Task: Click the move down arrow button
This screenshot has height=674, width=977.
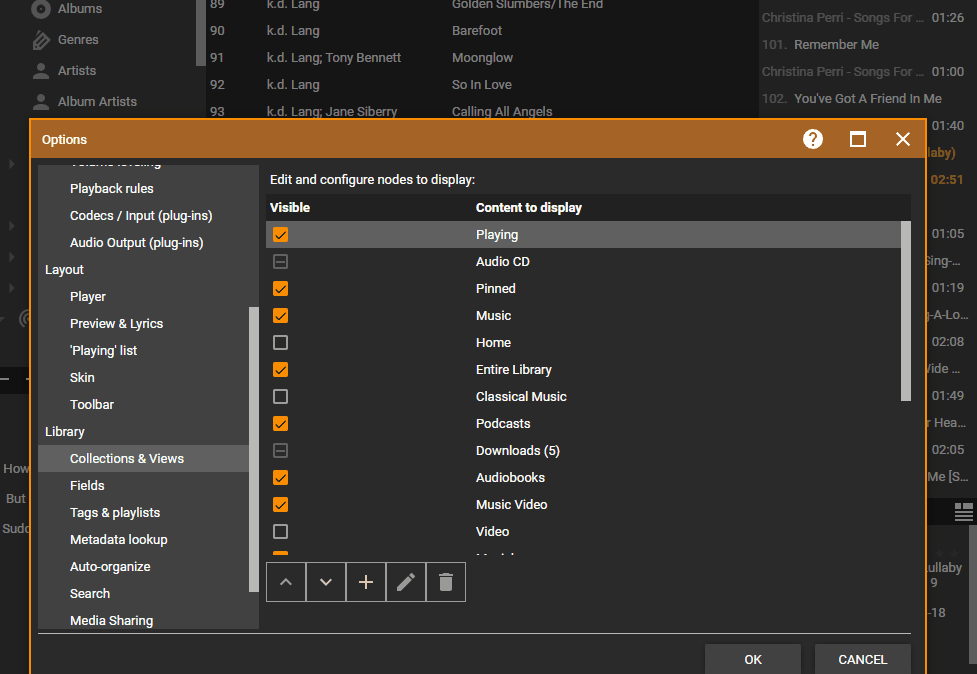Action: (326, 582)
